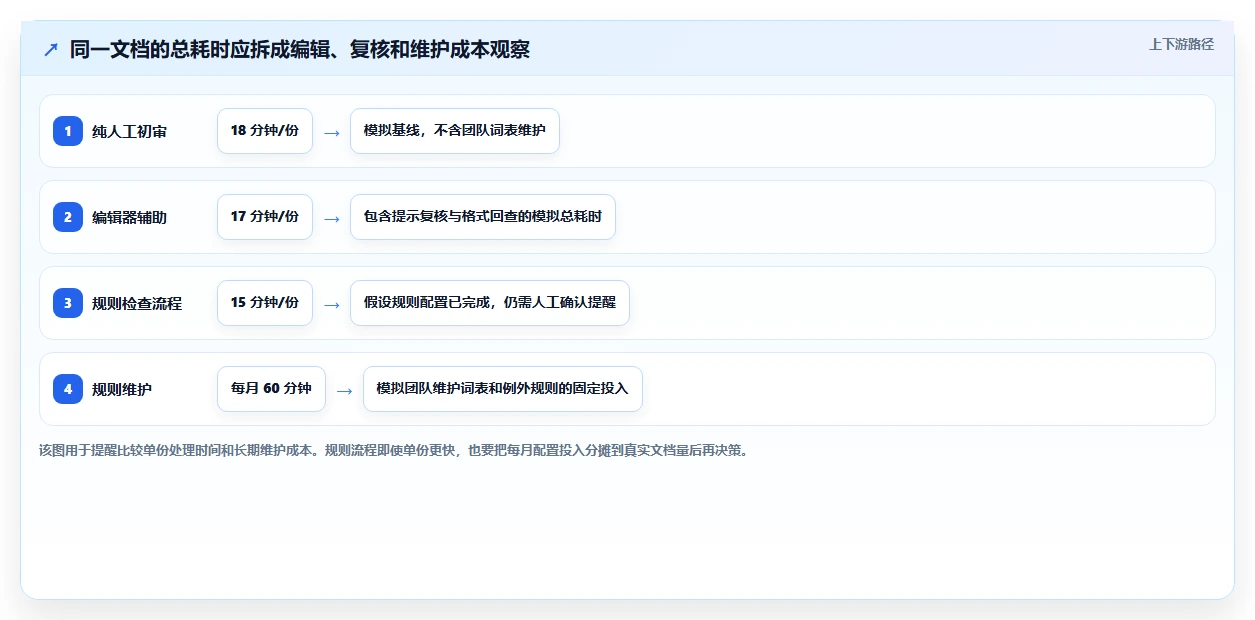The width and height of the screenshot is (1255, 620).
Task: Select the step 3 number badge
Action: click(x=68, y=303)
